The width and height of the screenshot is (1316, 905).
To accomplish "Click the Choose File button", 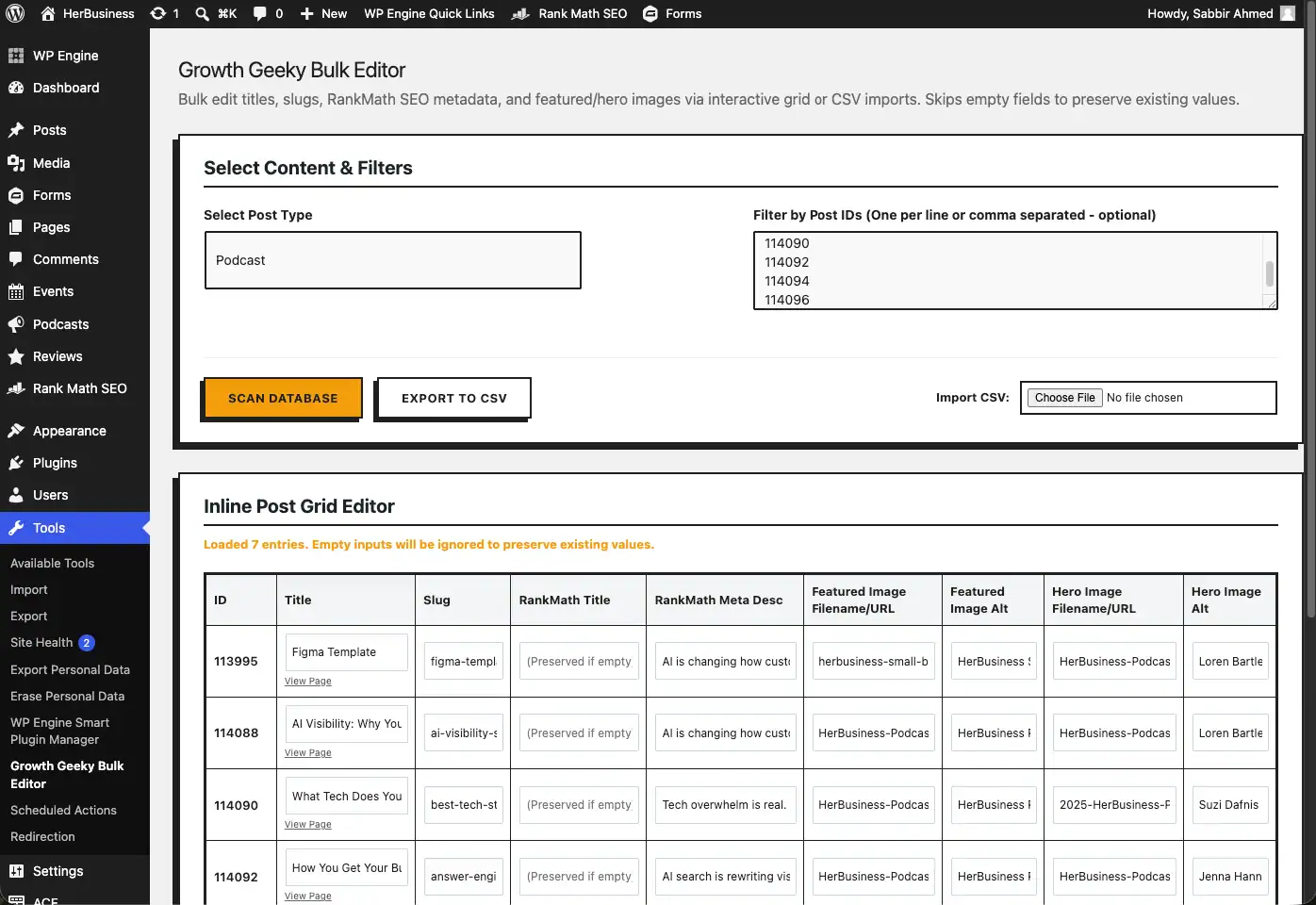I will point(1064,398).
